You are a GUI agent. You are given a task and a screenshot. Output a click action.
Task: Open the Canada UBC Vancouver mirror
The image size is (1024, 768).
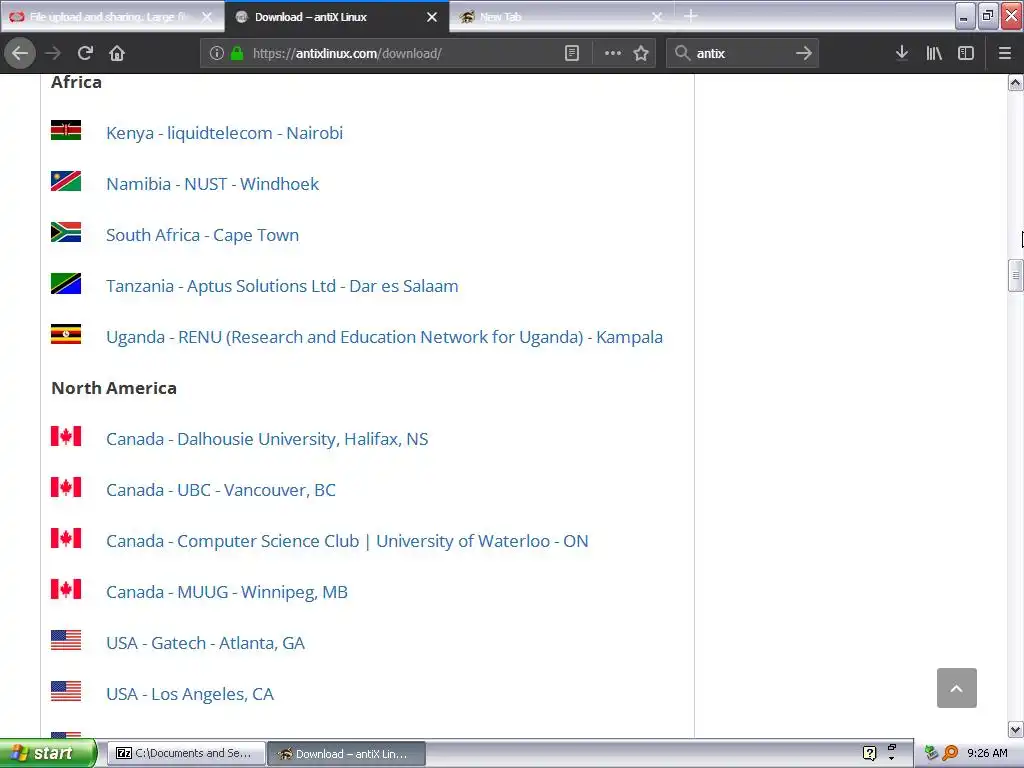pos(221,490)
